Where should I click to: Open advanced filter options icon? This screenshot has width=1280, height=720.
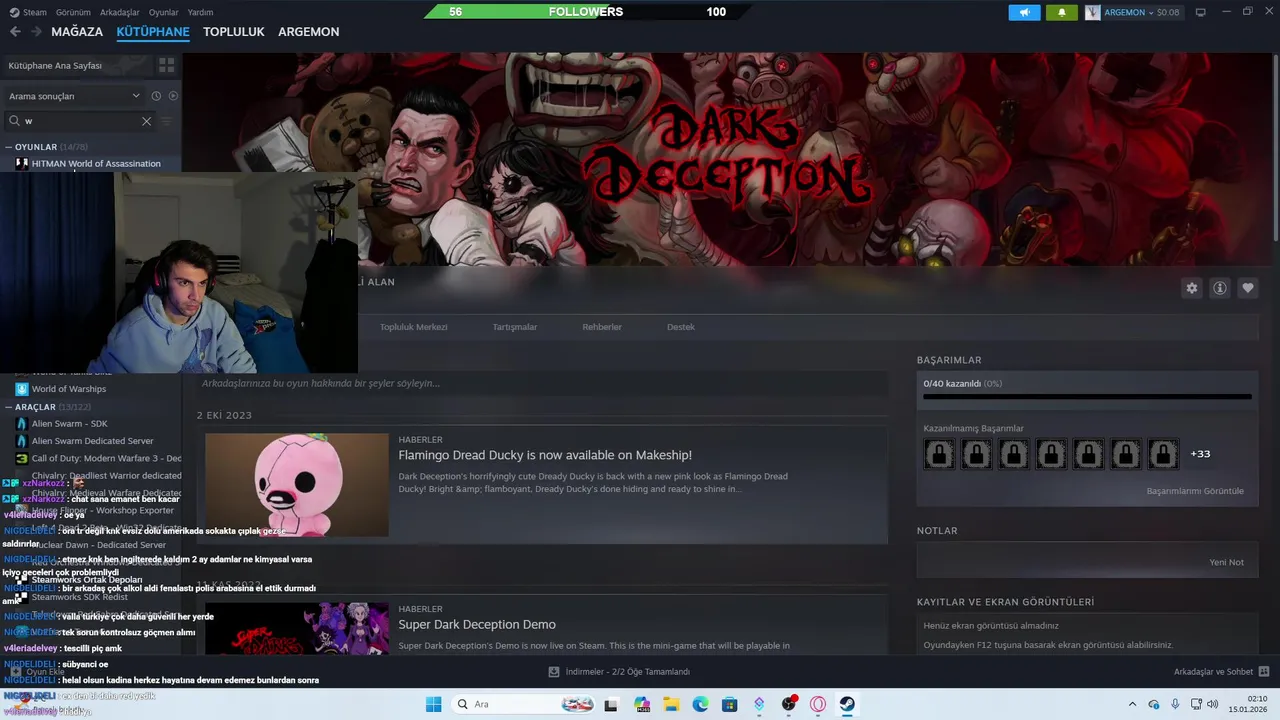coord(167,121)
